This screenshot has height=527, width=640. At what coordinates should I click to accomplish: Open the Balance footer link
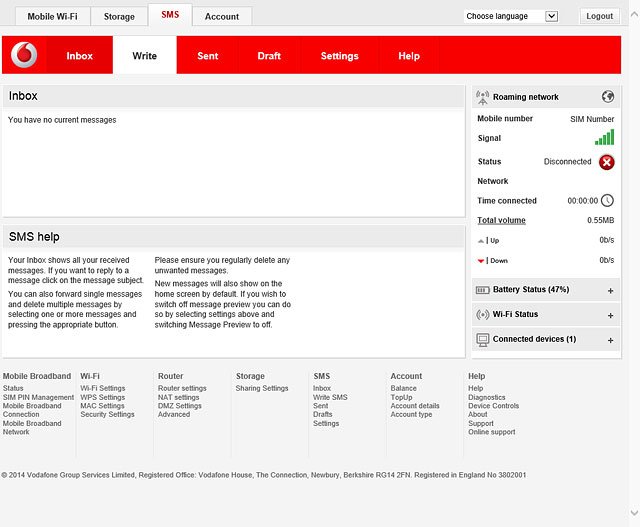[x=404, y=388]
